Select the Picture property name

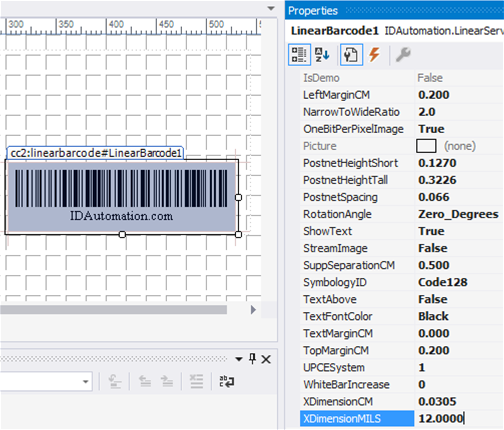[x=320, y=146]
